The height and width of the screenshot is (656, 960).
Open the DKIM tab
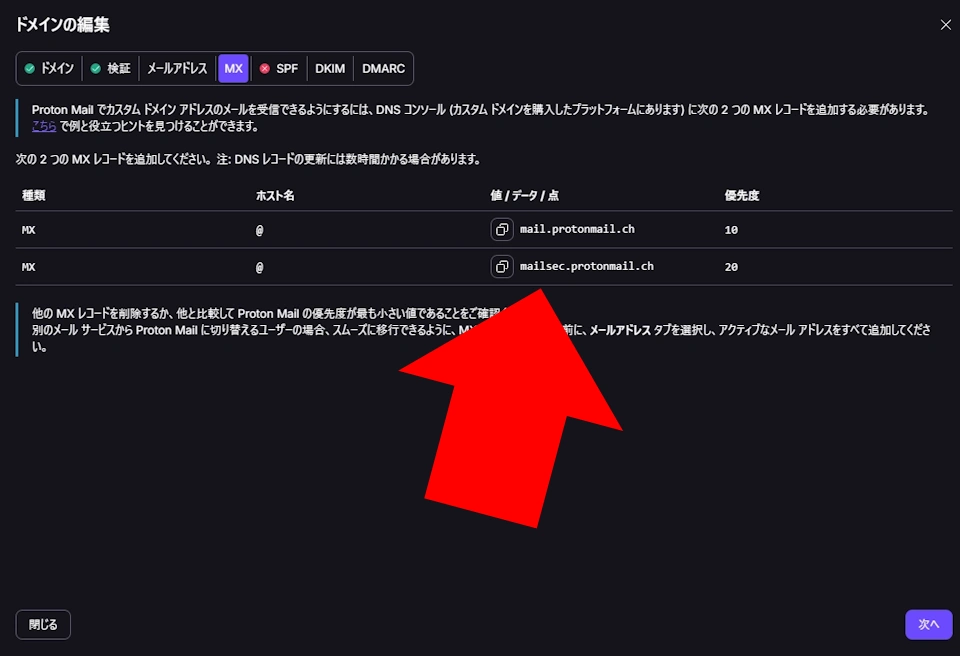pyautogui.click(x=330, y=69)
